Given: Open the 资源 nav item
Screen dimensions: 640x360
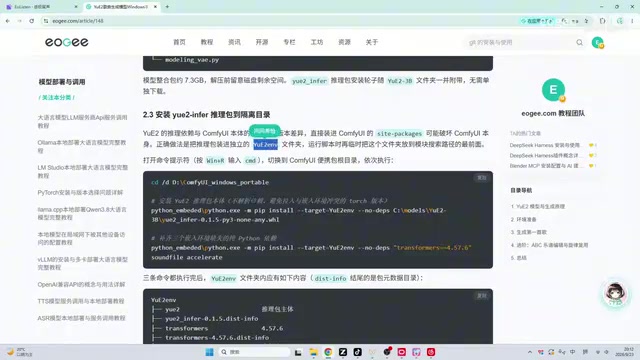Looking at the screenshot, I should tap(344, 42).
